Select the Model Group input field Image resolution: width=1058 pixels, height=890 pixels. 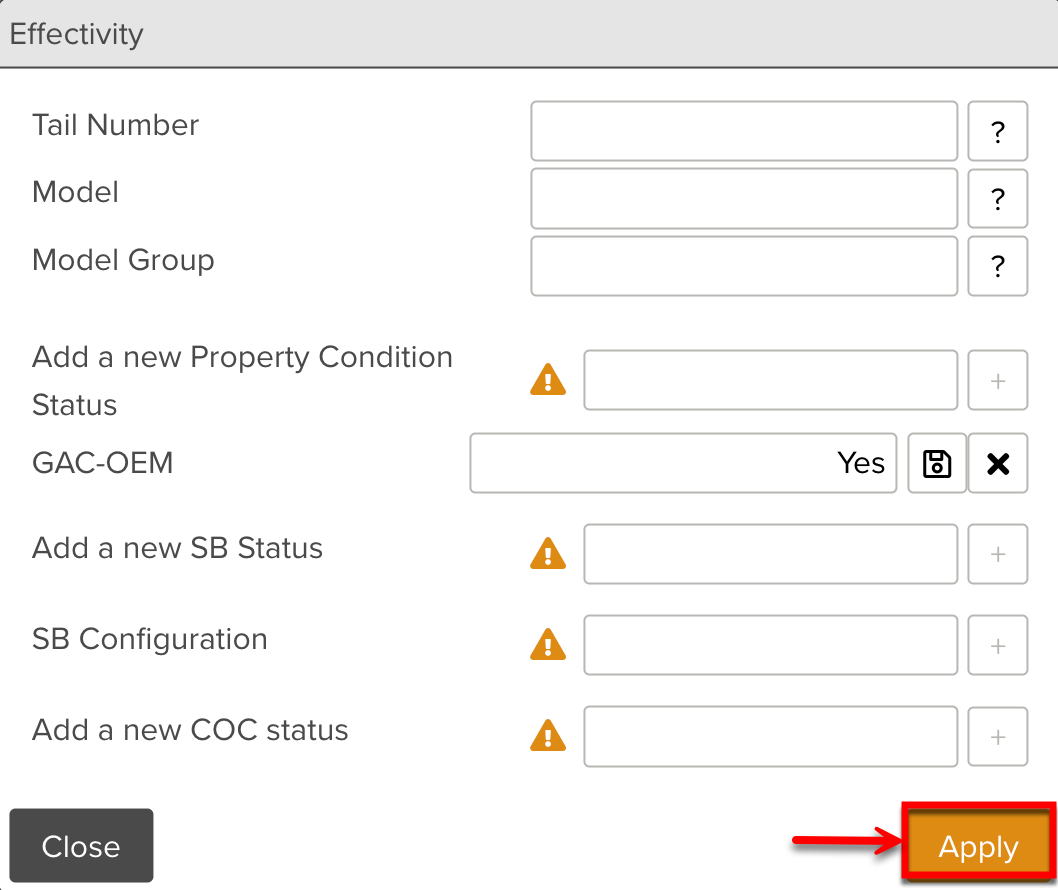click(x=744, y=266)
